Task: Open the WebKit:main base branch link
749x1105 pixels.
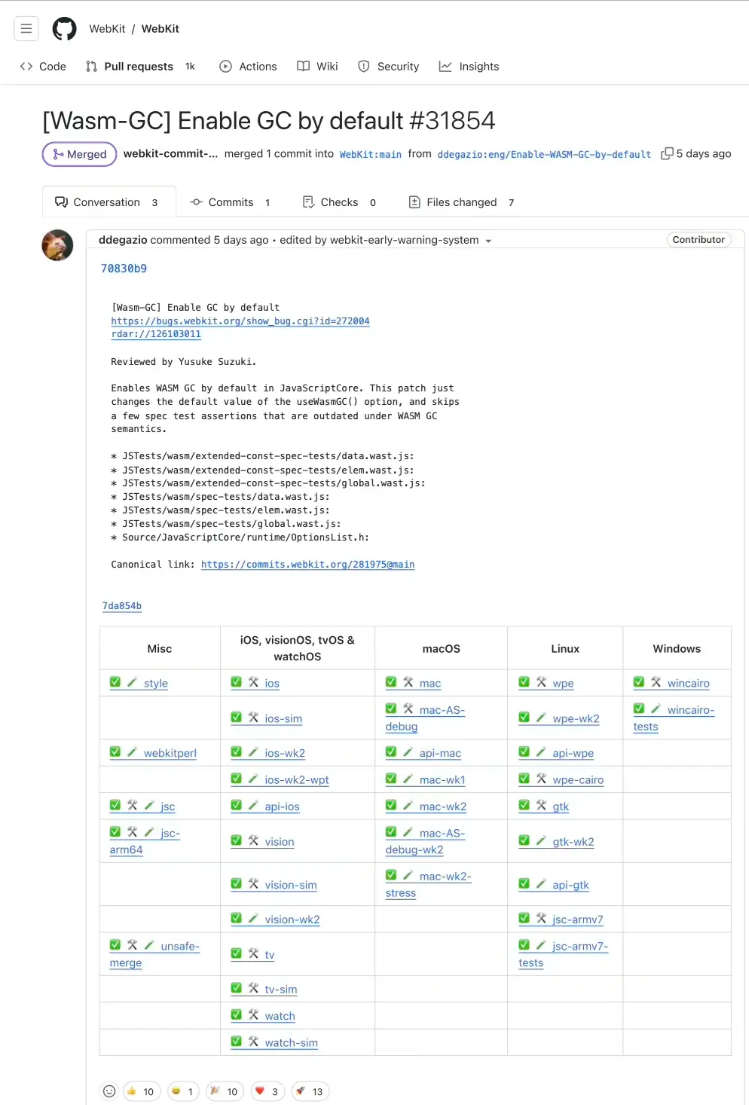Action: [371, 154]
